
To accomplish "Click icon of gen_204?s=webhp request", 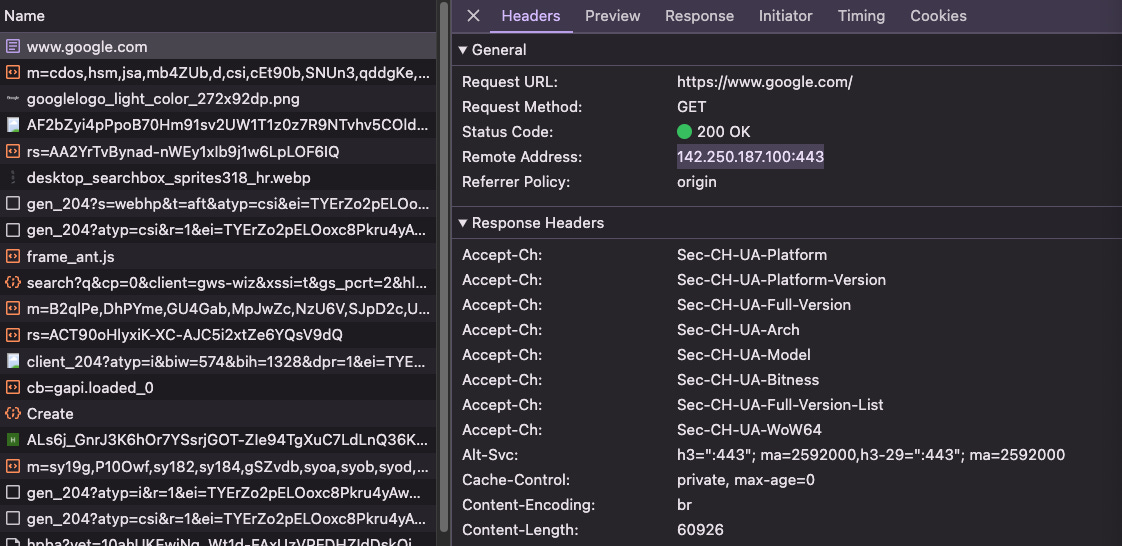I will click(x=12, y=204).
